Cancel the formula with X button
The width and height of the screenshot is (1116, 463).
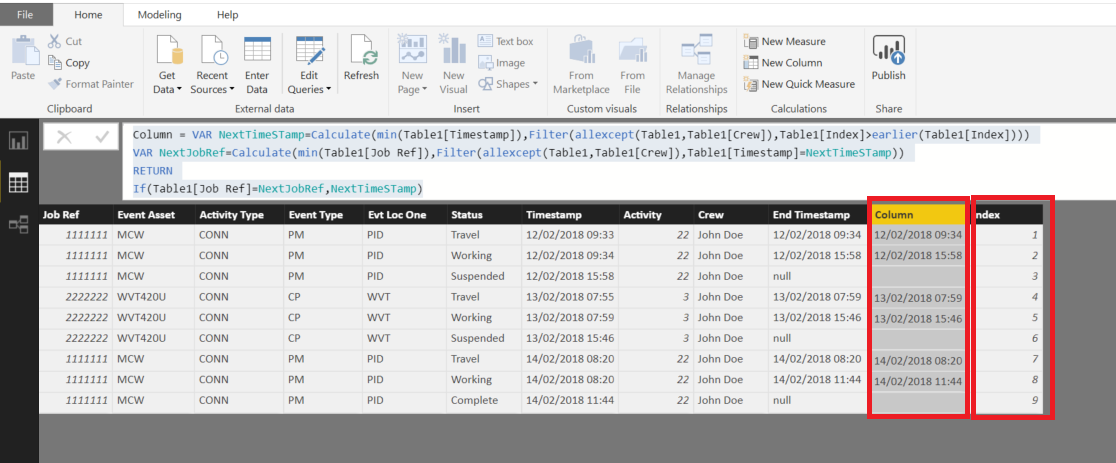coord(64,137)
